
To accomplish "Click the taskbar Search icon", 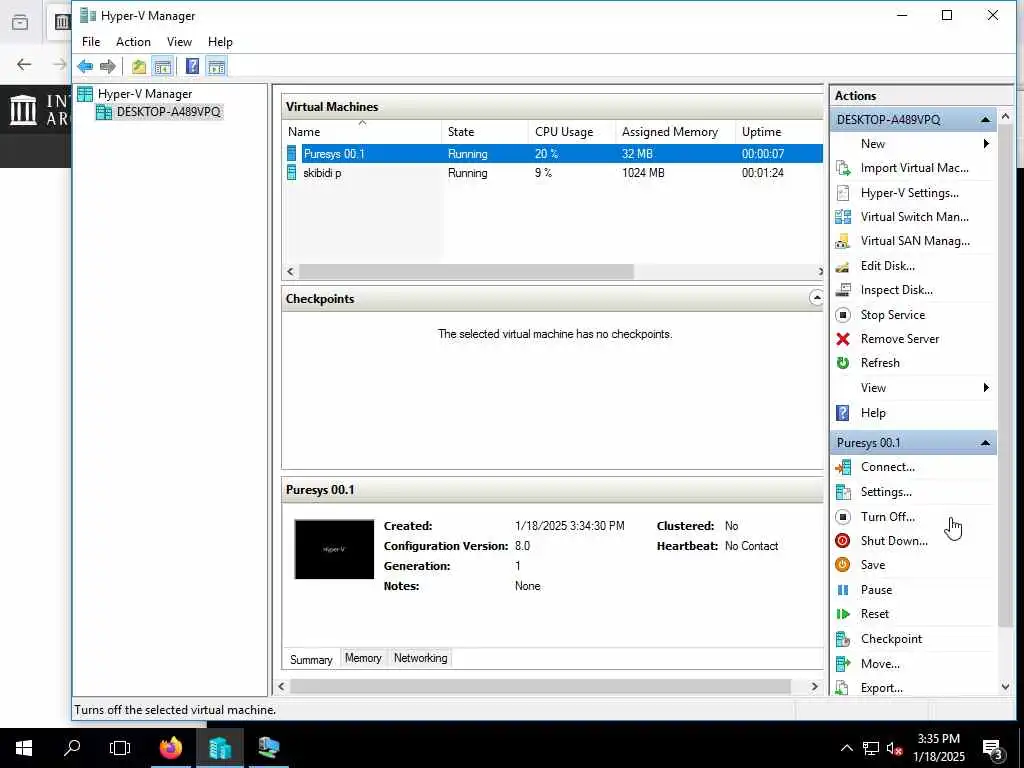I will click(x=72, y=748).
